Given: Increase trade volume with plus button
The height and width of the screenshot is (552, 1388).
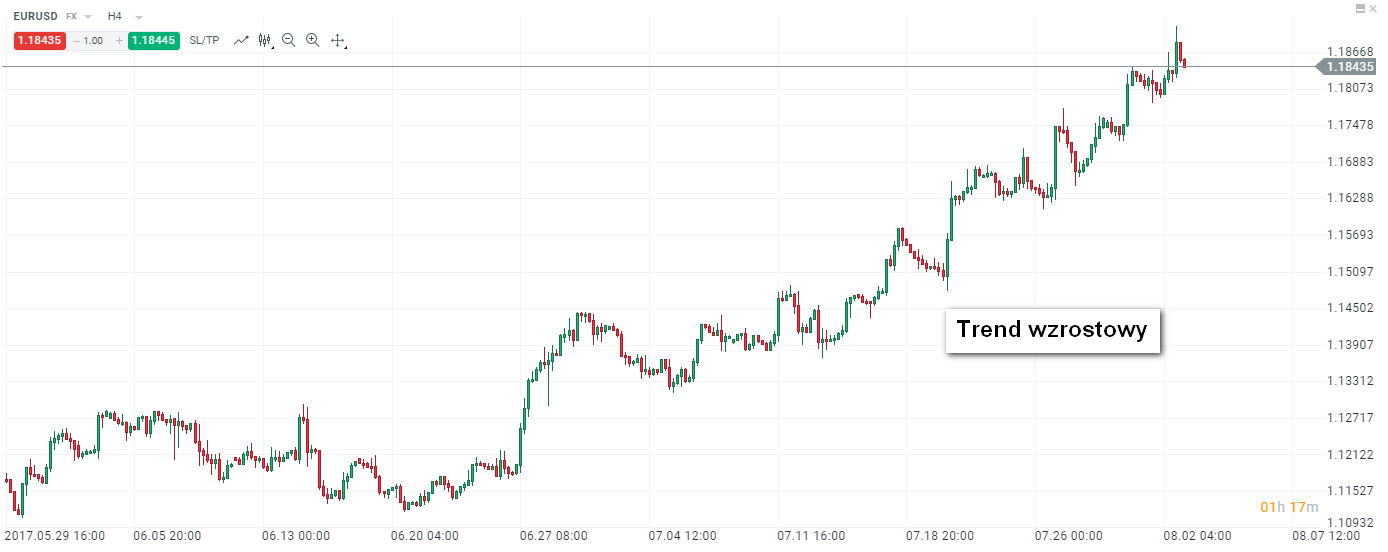Looking at the screenshot, I should point(119,41).
